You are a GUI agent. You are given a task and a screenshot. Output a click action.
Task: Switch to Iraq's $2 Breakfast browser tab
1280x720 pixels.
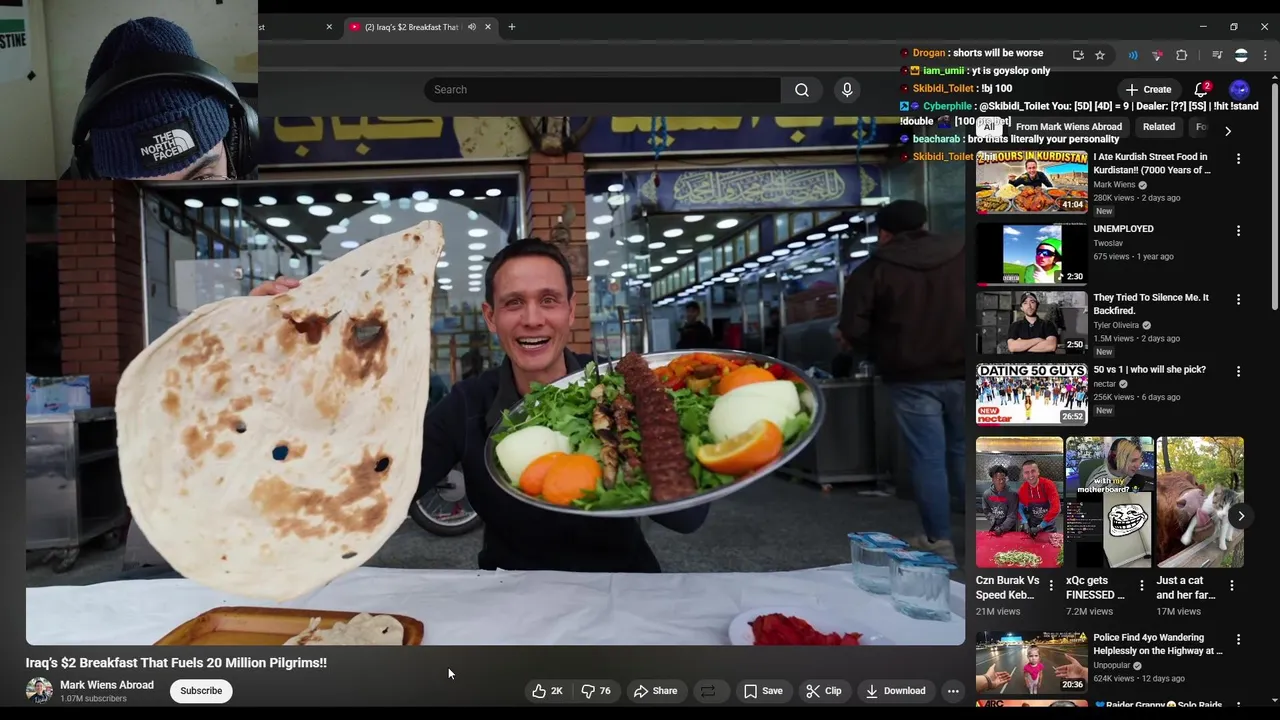click(410, 27)
